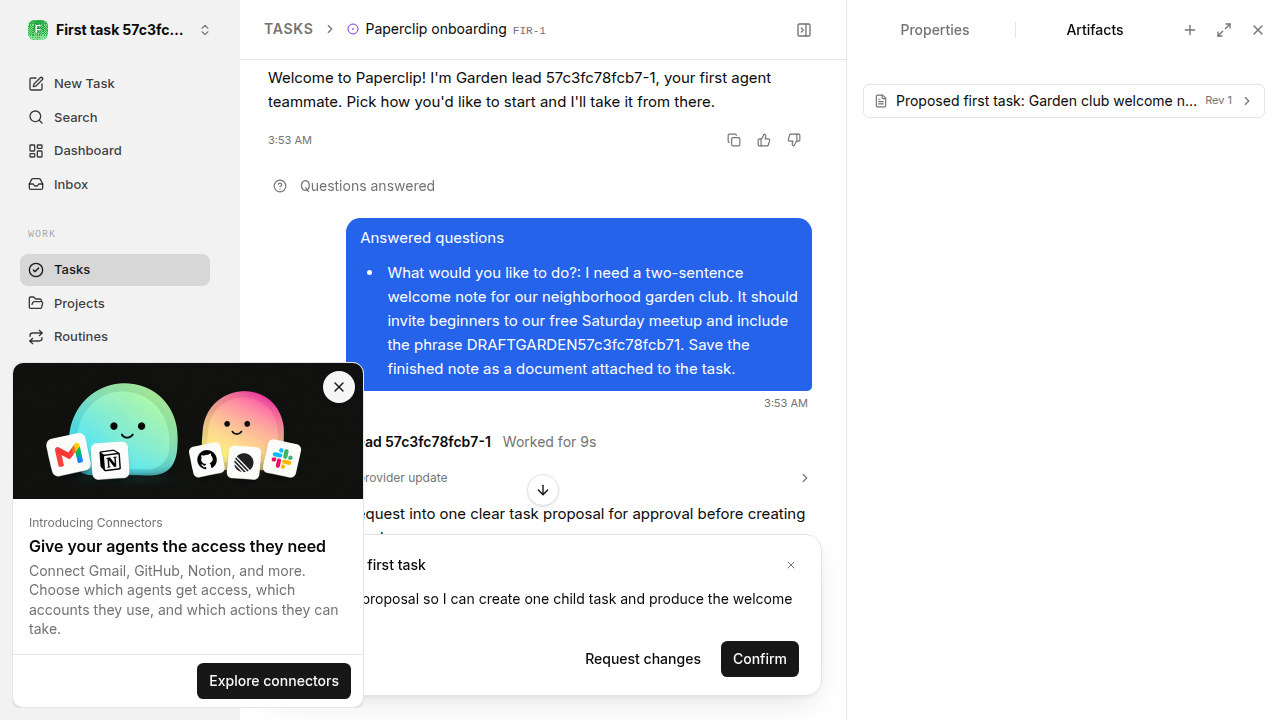Switch to the Properties tab

coord(934,30)
